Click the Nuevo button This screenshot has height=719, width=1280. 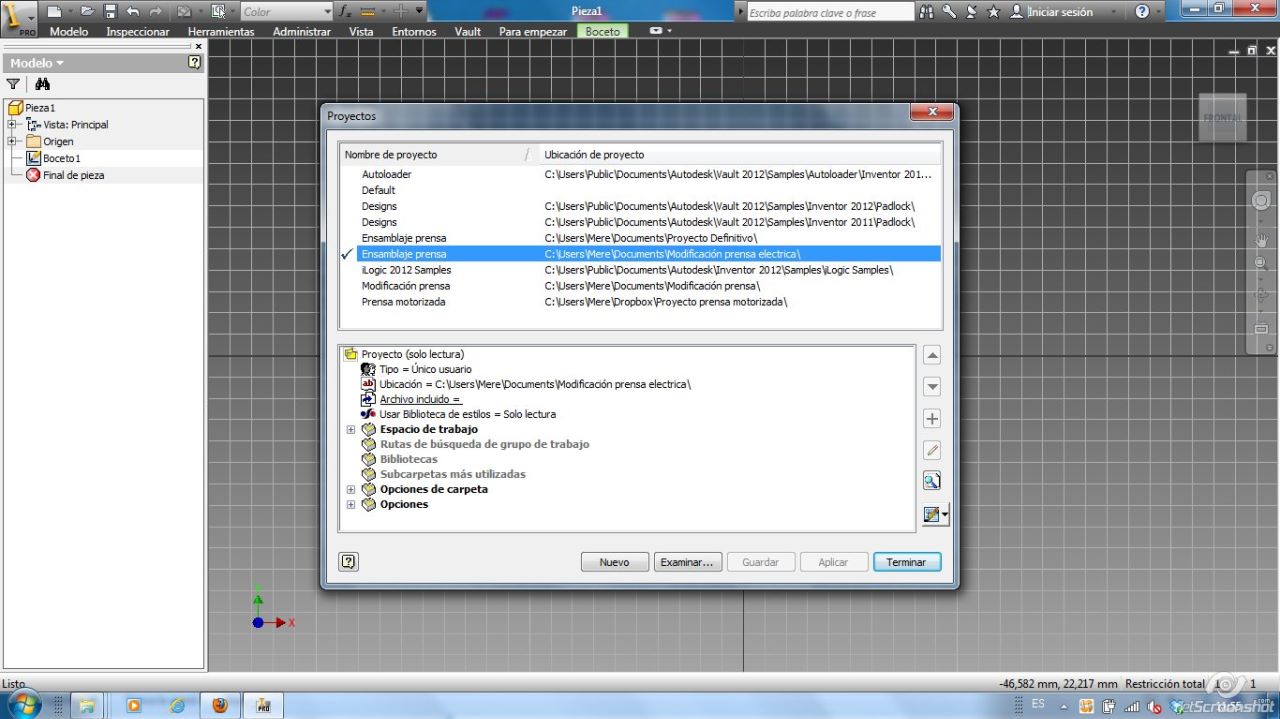(x=615, y=562)
